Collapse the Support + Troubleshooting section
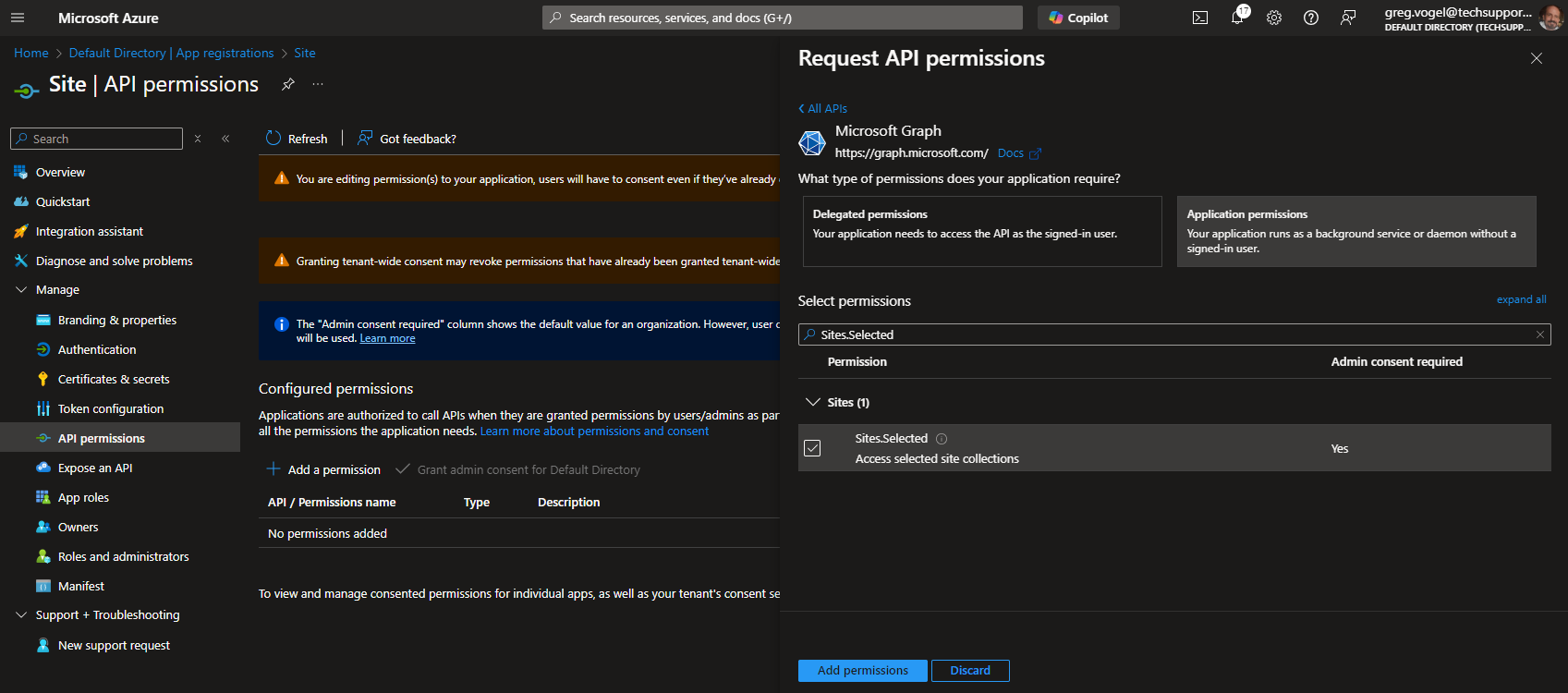Viewport: 1568px width, 693px height. pyautogui.click(x=21, y=614)
